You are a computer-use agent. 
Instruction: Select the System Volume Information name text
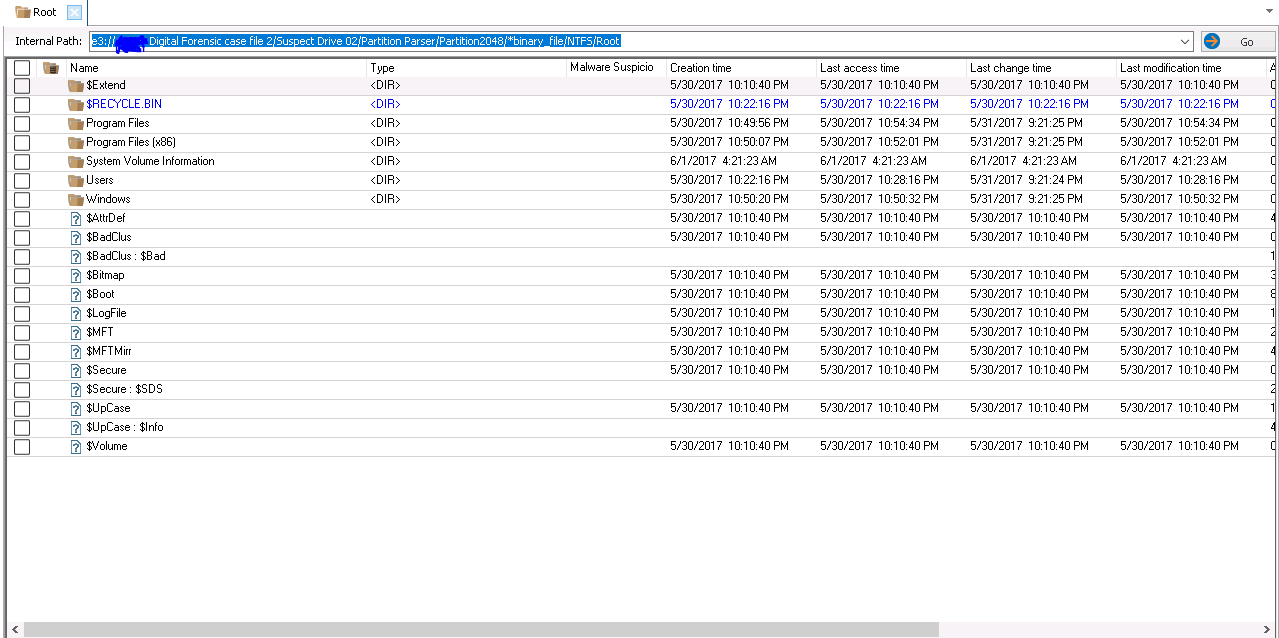pos(150,161)
